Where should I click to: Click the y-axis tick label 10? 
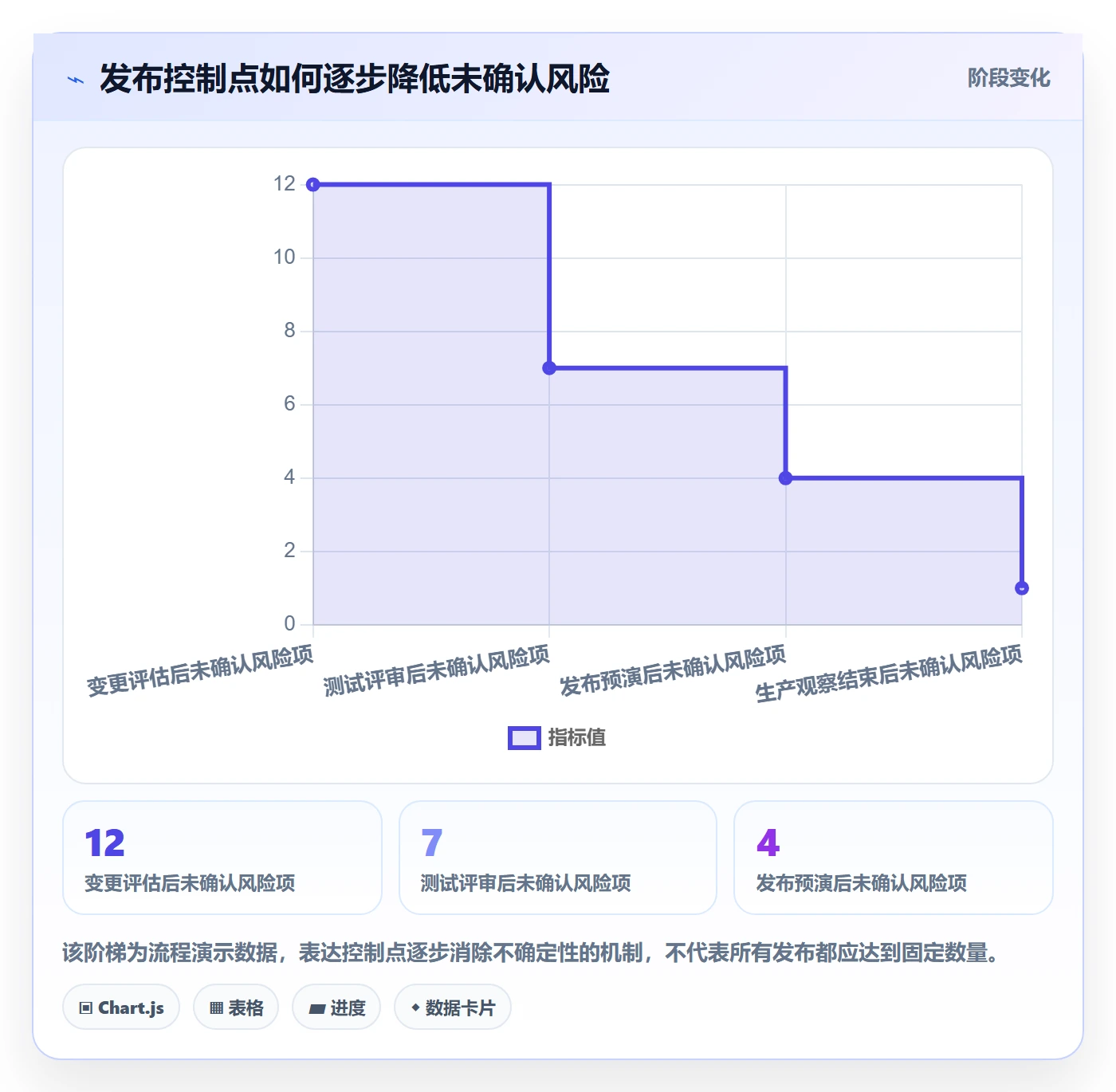[285, 257]
